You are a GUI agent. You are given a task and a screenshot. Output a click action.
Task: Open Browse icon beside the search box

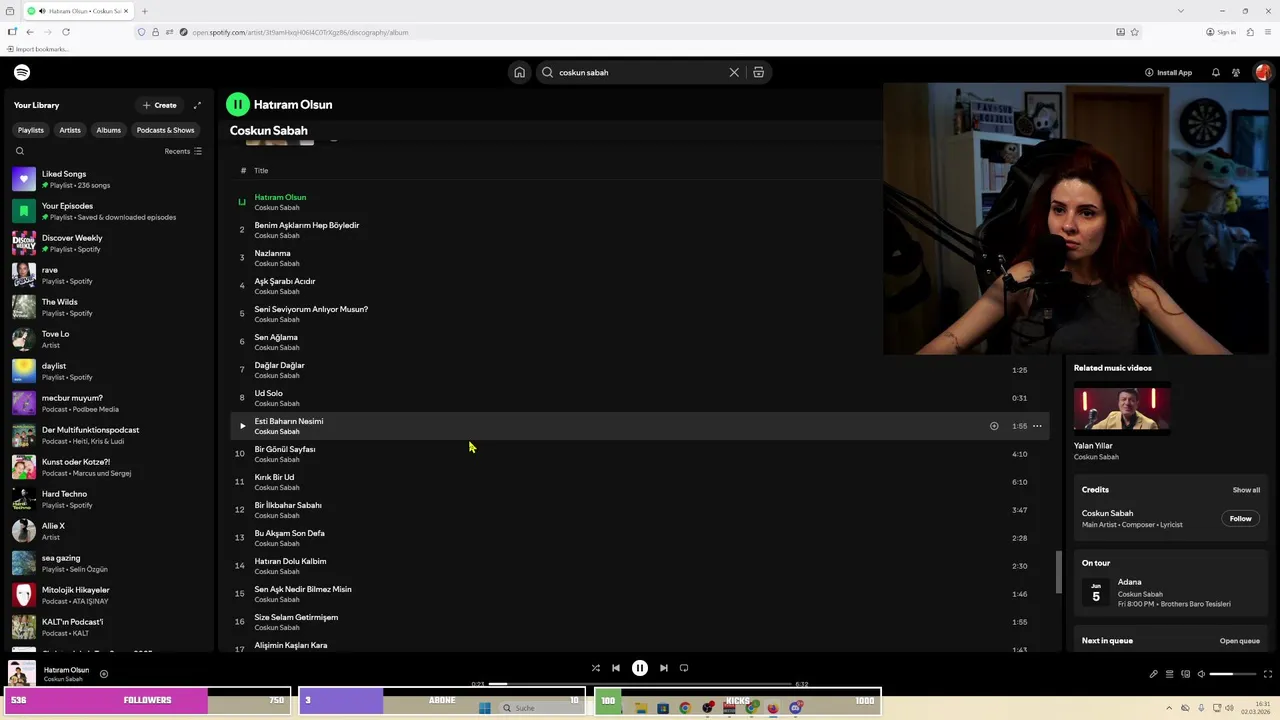(x=758, y=72)
